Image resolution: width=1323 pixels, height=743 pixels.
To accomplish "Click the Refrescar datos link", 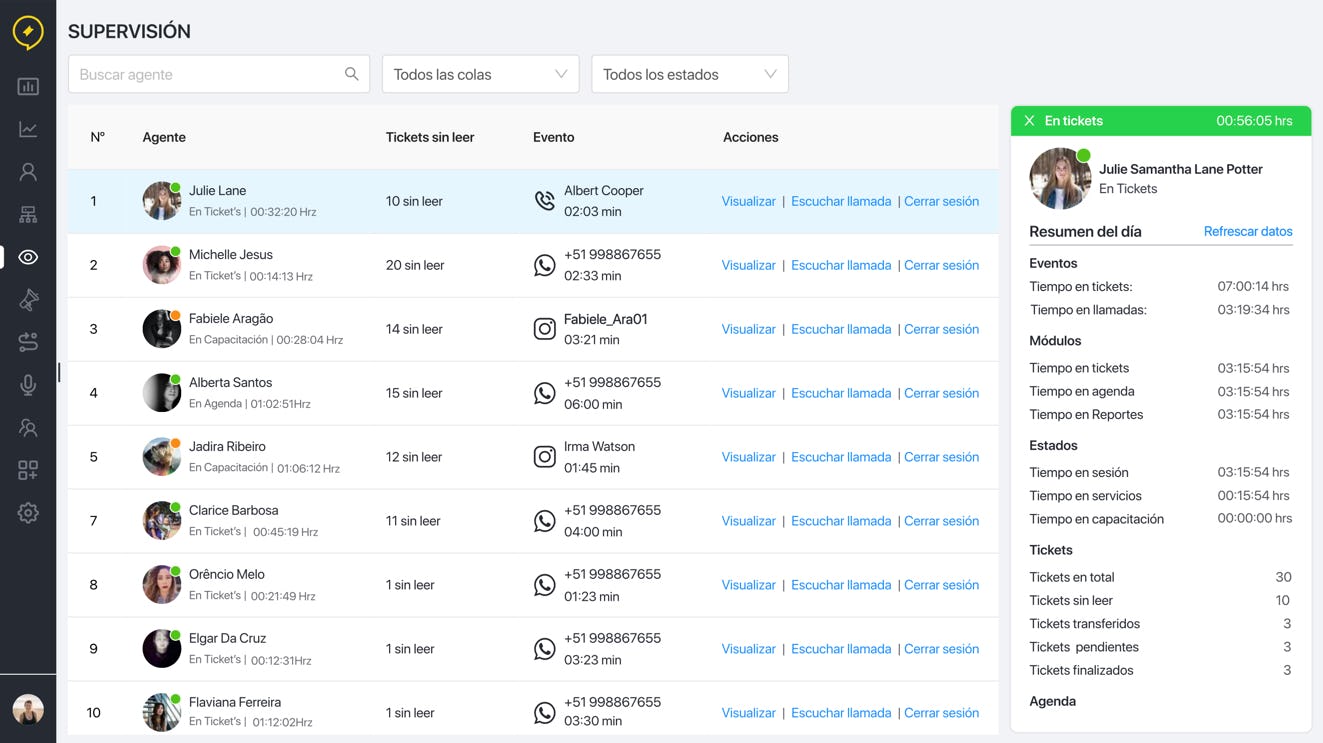I will pyautogui.click(x=1247, y=231).
